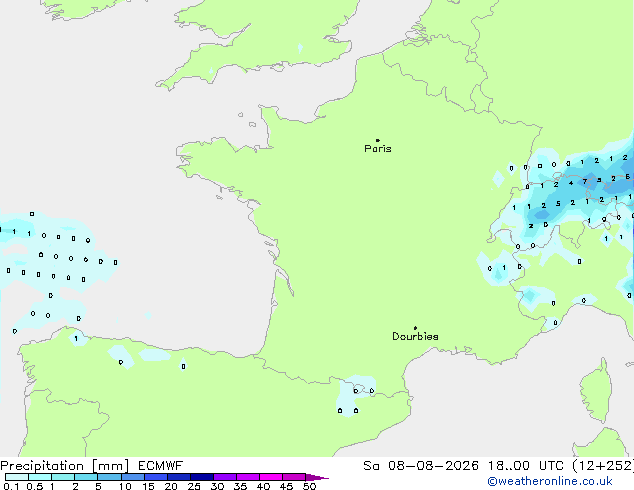The height and width of the screenshot is (490, 634).
Task: Click the Paris location dot marker
Action: (x=378, y=140)
